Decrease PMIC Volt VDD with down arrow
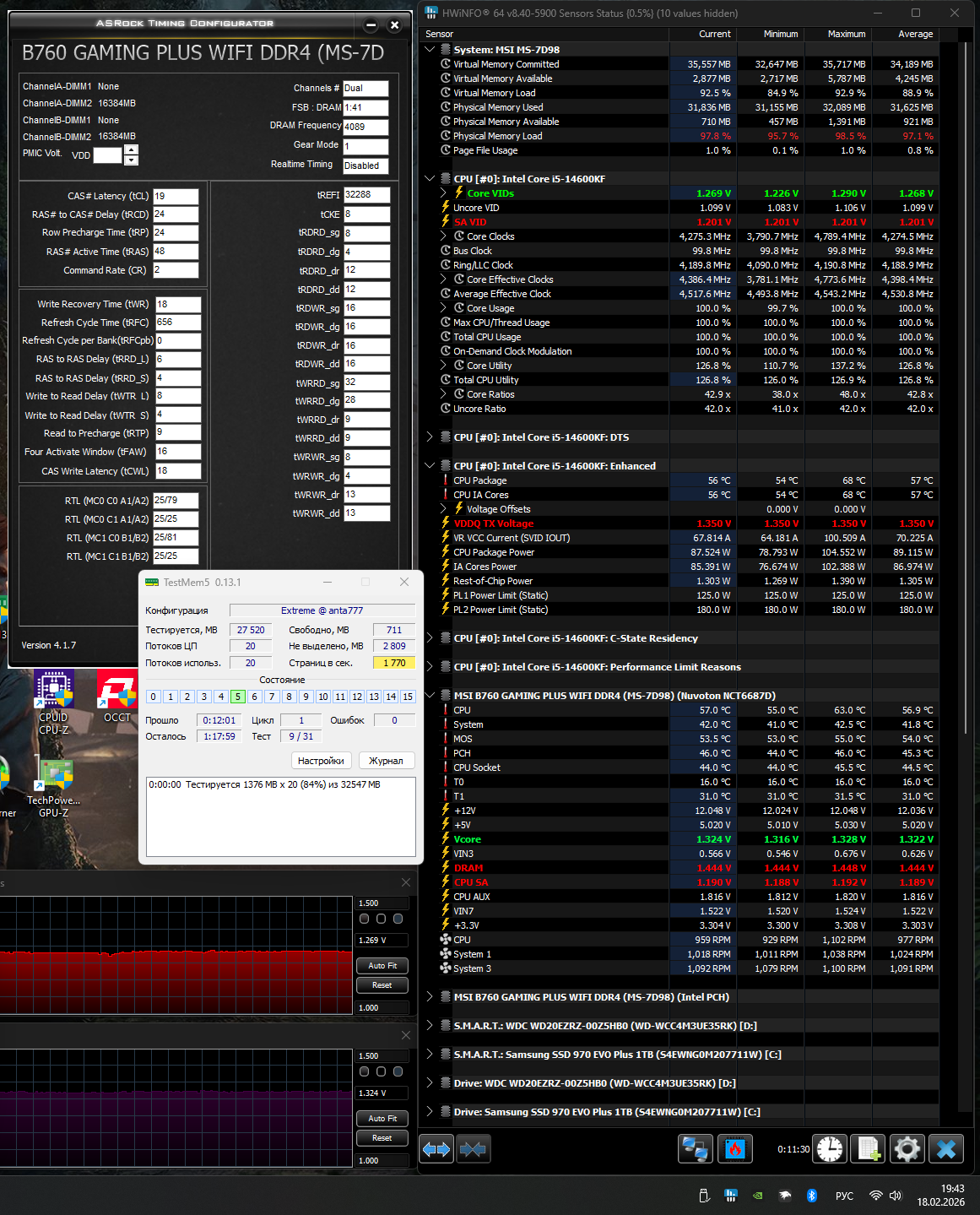 pyautogui.click(x=131, y=160)
